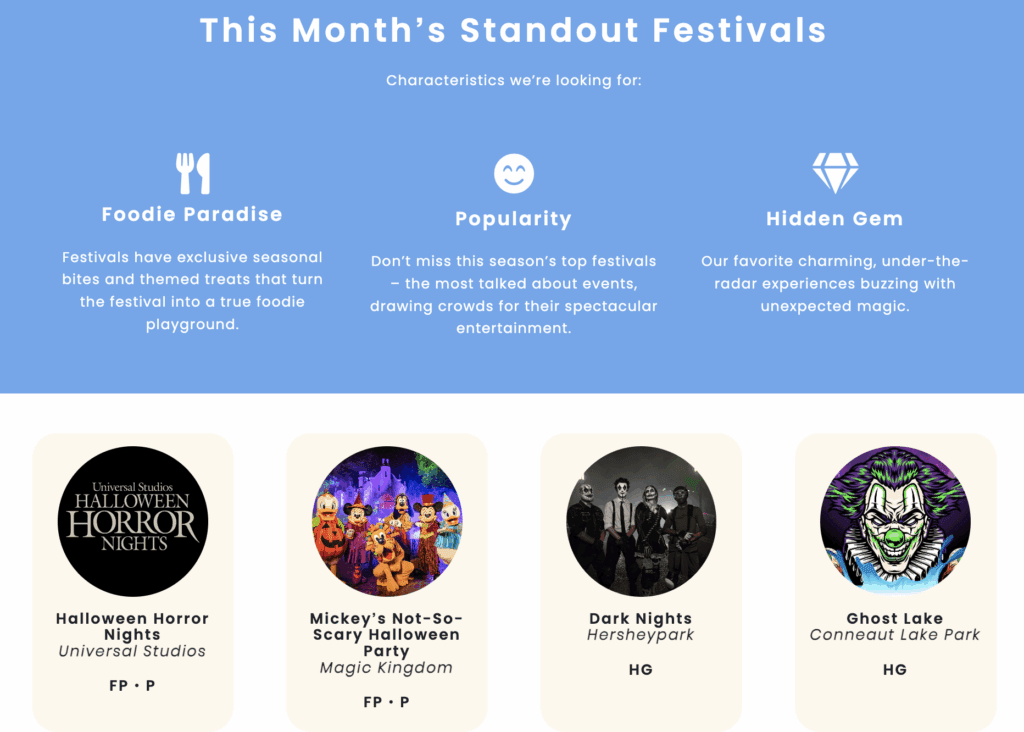Click the This Month's Standout Festivals heading
The width and height of the screenshot is (1024, 732).
513,30
